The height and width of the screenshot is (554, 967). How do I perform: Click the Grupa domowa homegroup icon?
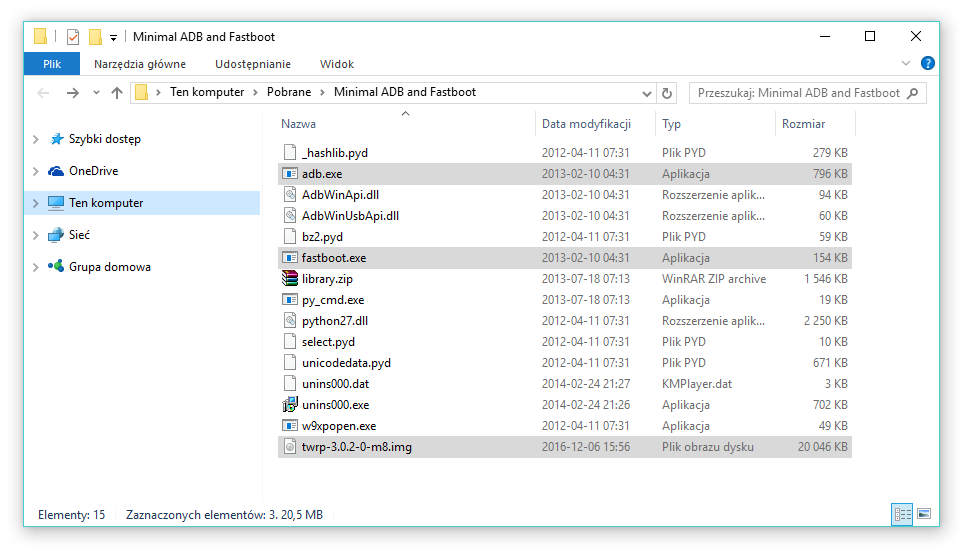[56, 267]
